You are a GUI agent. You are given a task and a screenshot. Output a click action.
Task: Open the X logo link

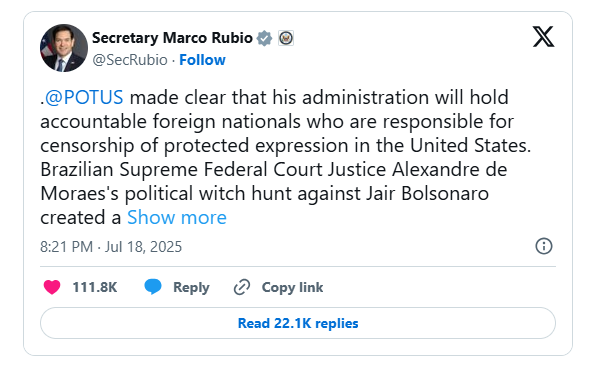coord(543,37)
